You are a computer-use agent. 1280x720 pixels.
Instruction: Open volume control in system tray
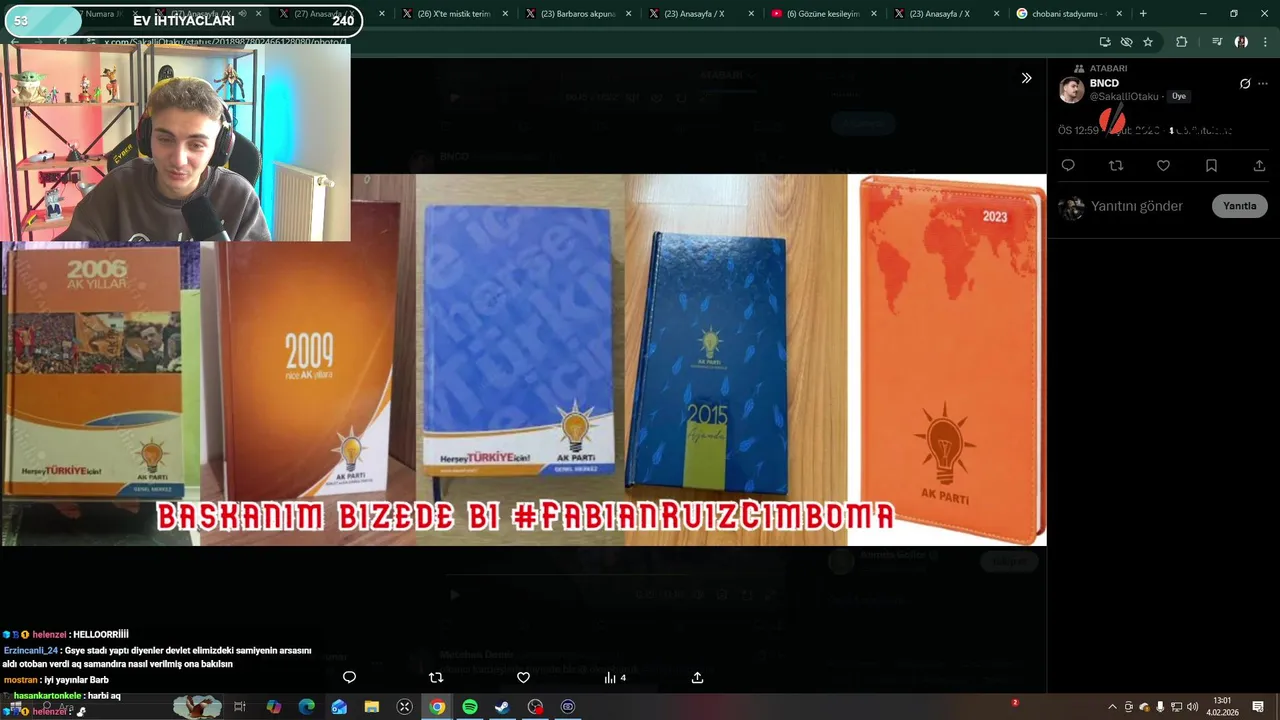(x=1192, y=707)
